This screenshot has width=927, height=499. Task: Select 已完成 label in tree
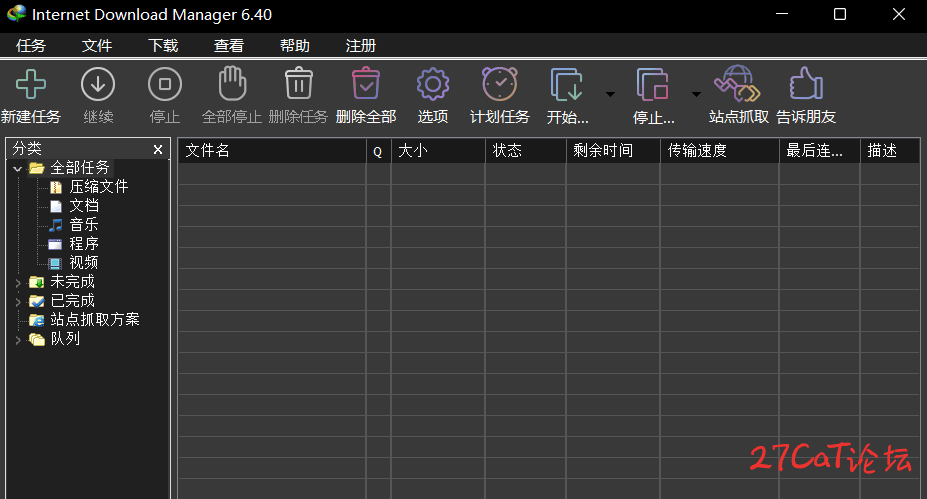pyautogui.click(x=73, y=300)
